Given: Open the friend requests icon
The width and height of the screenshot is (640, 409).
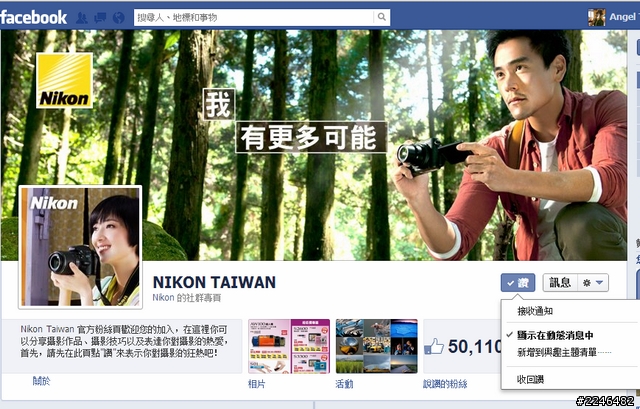Looking at the screenshot, I should click(x=82, y=18).
